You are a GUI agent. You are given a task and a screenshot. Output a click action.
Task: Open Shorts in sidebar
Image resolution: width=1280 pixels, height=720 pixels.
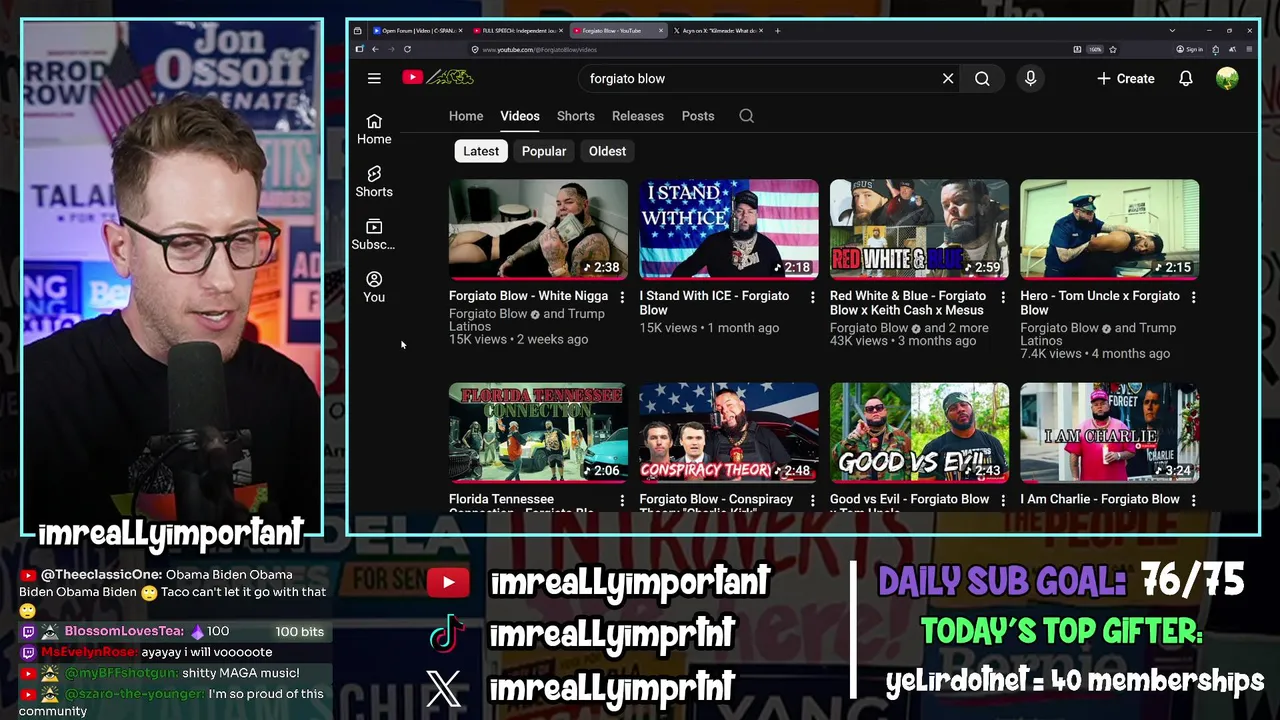pos(374,182)
